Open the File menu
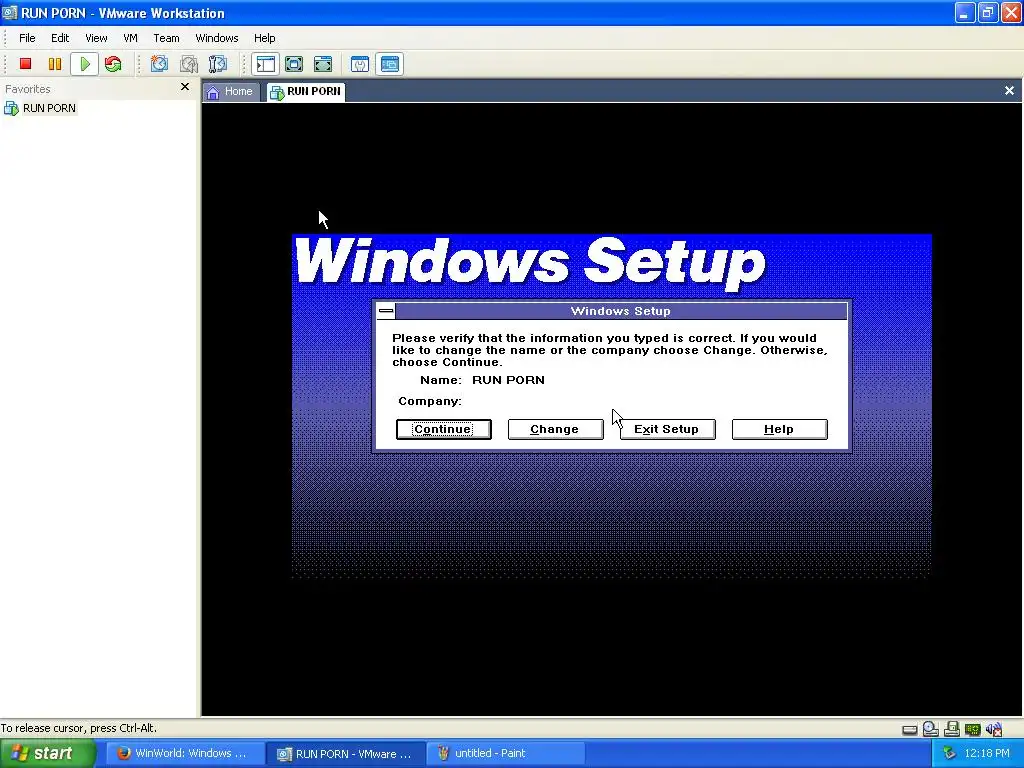The height and width of the screenshot is (768, 1024). coord(27,38)
